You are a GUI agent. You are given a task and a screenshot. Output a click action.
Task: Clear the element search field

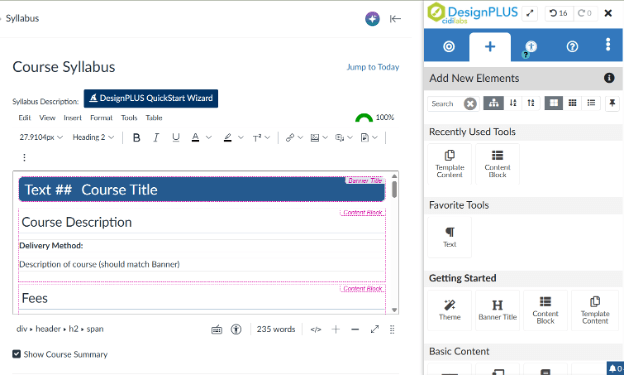(470, 104)
